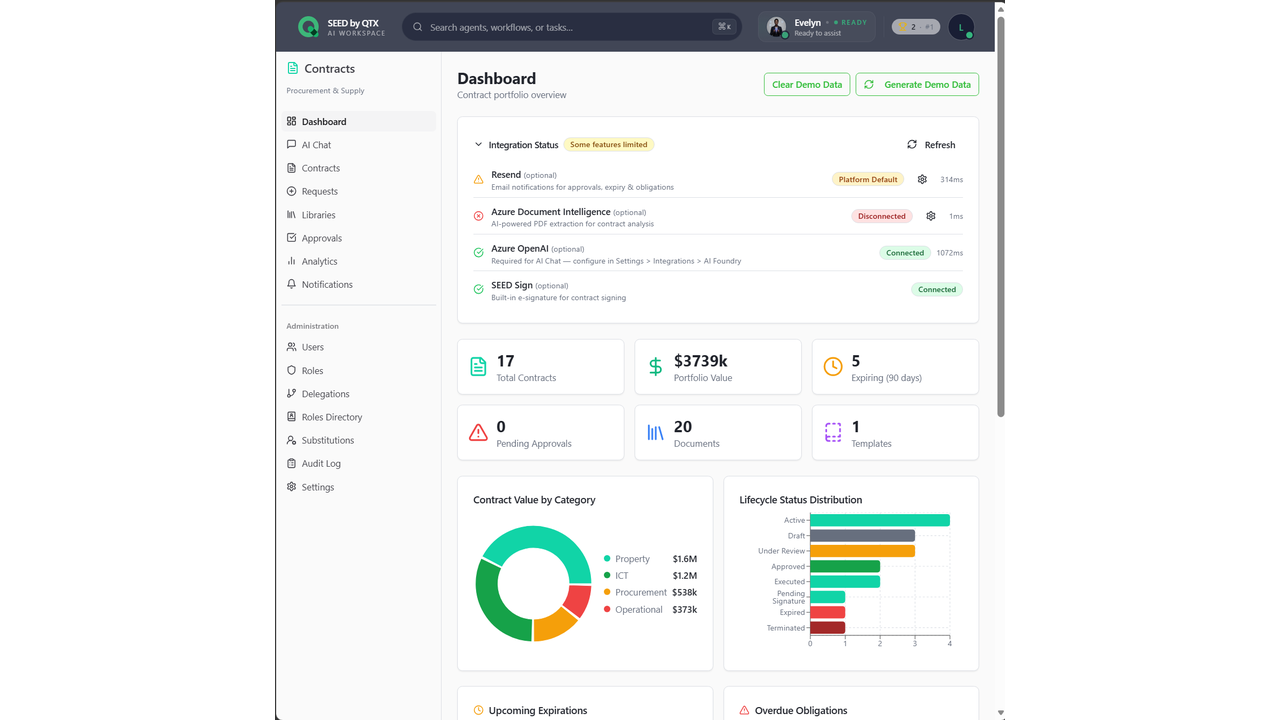Click the Under Review bar
The width and height of the screenshot is (1280, 720).
862,551
